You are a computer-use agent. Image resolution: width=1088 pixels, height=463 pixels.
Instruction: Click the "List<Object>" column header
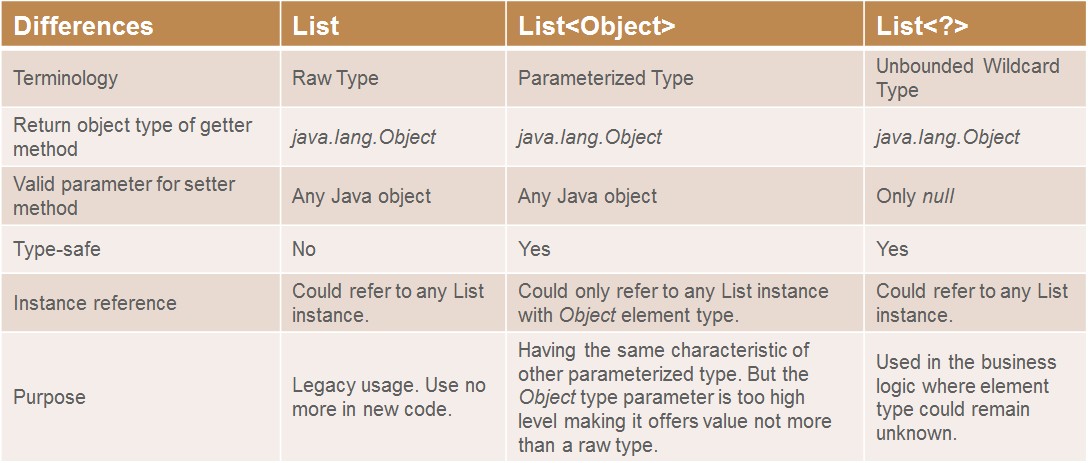(596, 26)
